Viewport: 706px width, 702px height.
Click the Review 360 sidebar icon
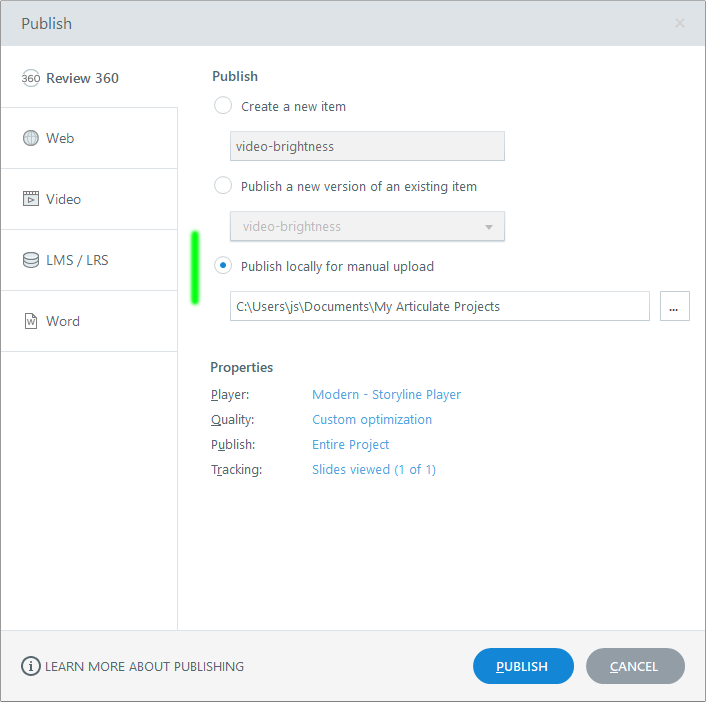click(x=31, y=78)
